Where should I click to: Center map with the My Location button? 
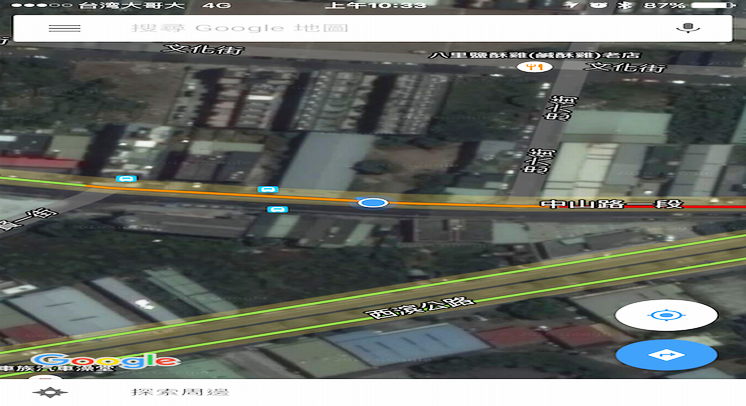(x=665, y=315)
